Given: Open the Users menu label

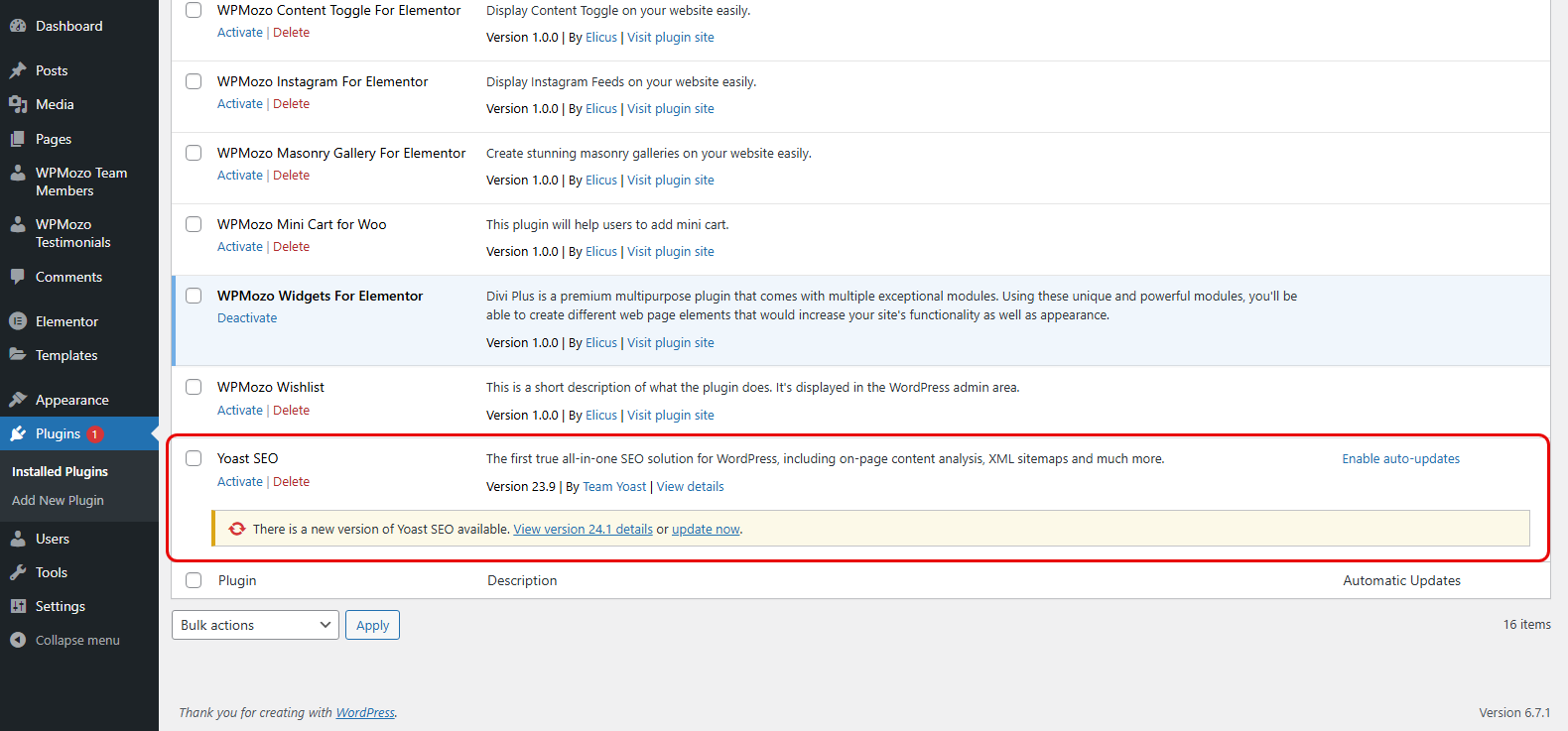Looking at the screenshot, I should click(53, 539).
